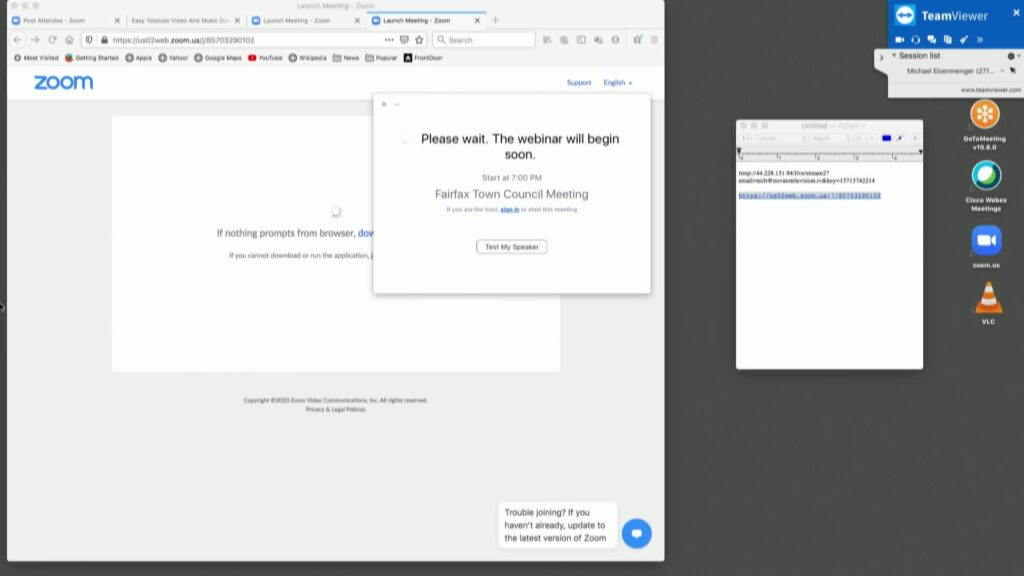Click the TeamViewer headset audio icon
The width and height of the screenshot is (1024, 576).
915,39
